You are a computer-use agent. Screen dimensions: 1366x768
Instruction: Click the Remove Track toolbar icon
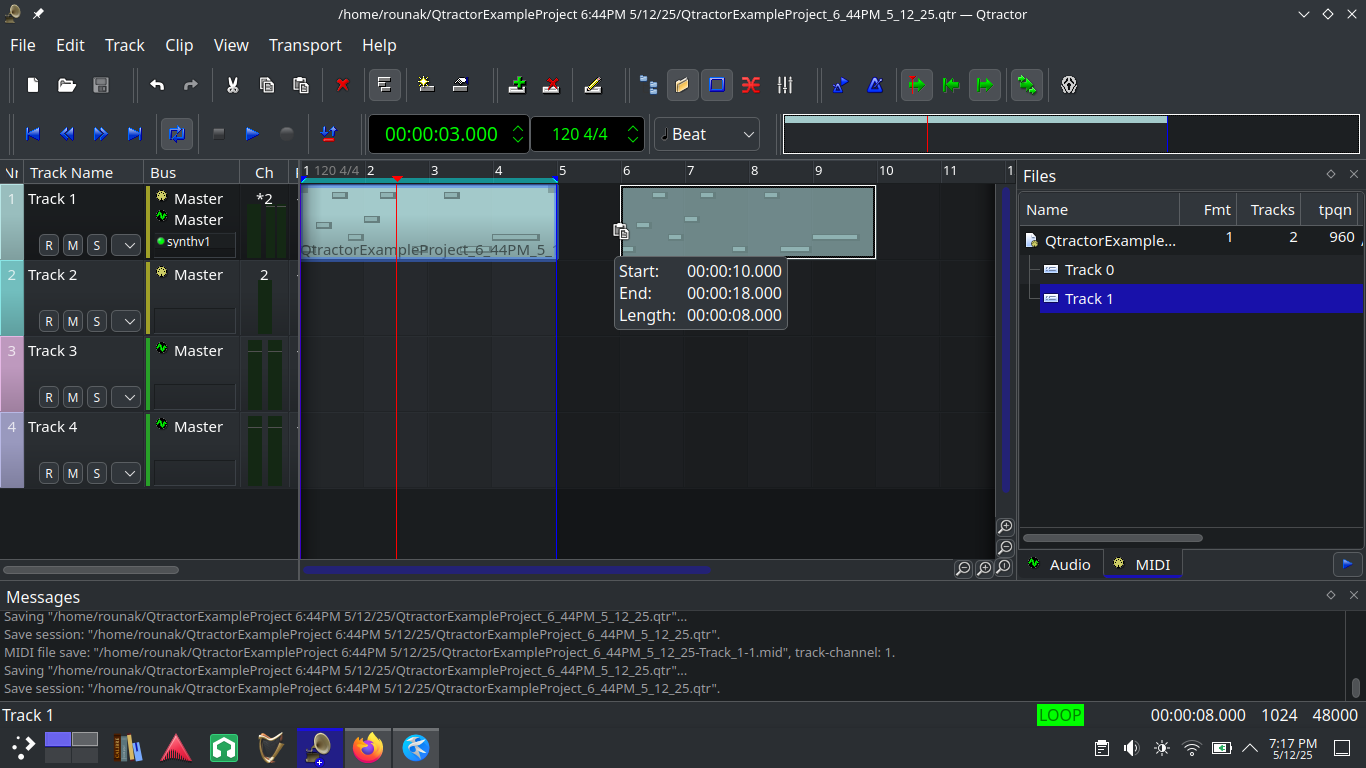pyautogui.click(x=551, y=85)
